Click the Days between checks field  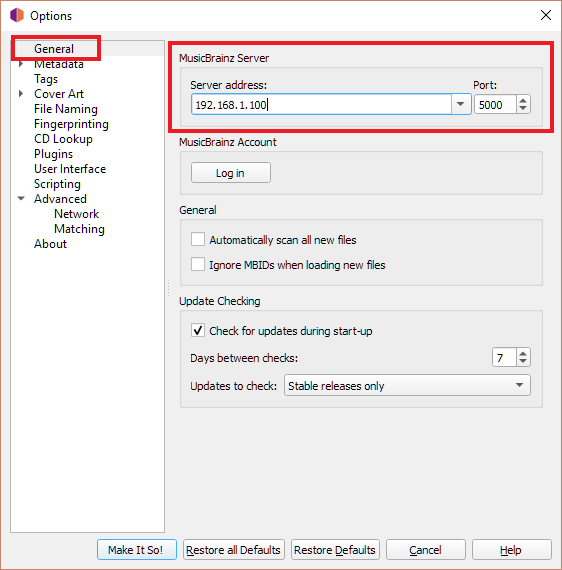click(504, 358)
